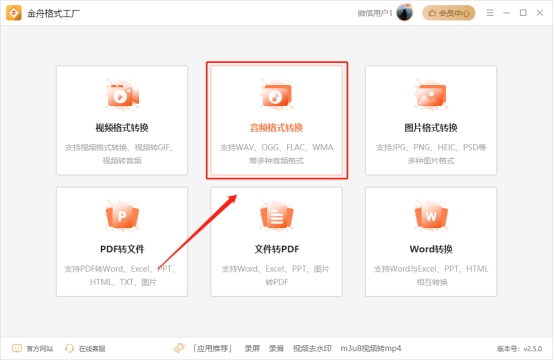Close the format factory window
The width and height of the screenshot is (554, 360).
[540, 13]
